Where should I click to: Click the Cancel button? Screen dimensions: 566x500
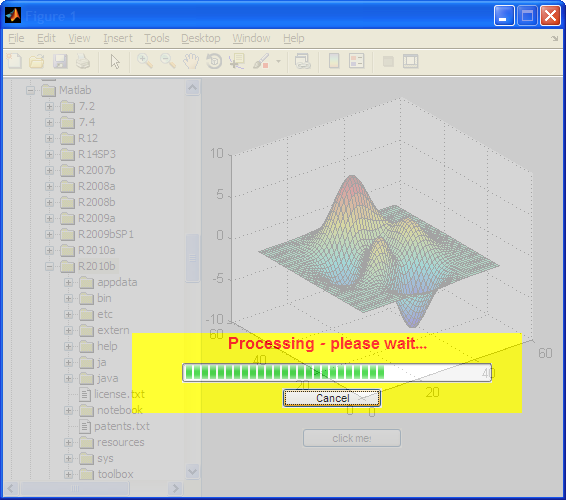332,398
